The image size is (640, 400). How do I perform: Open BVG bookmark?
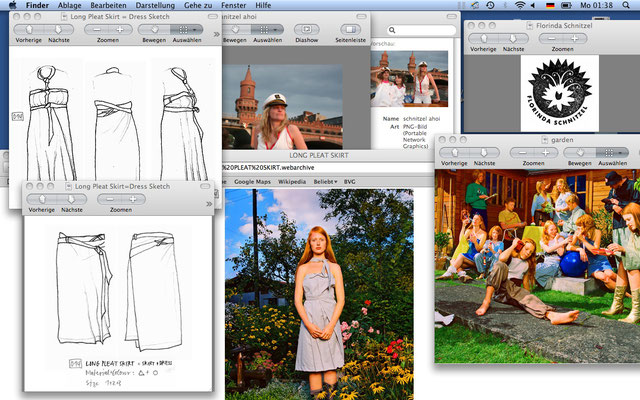[x=349, y=182]
